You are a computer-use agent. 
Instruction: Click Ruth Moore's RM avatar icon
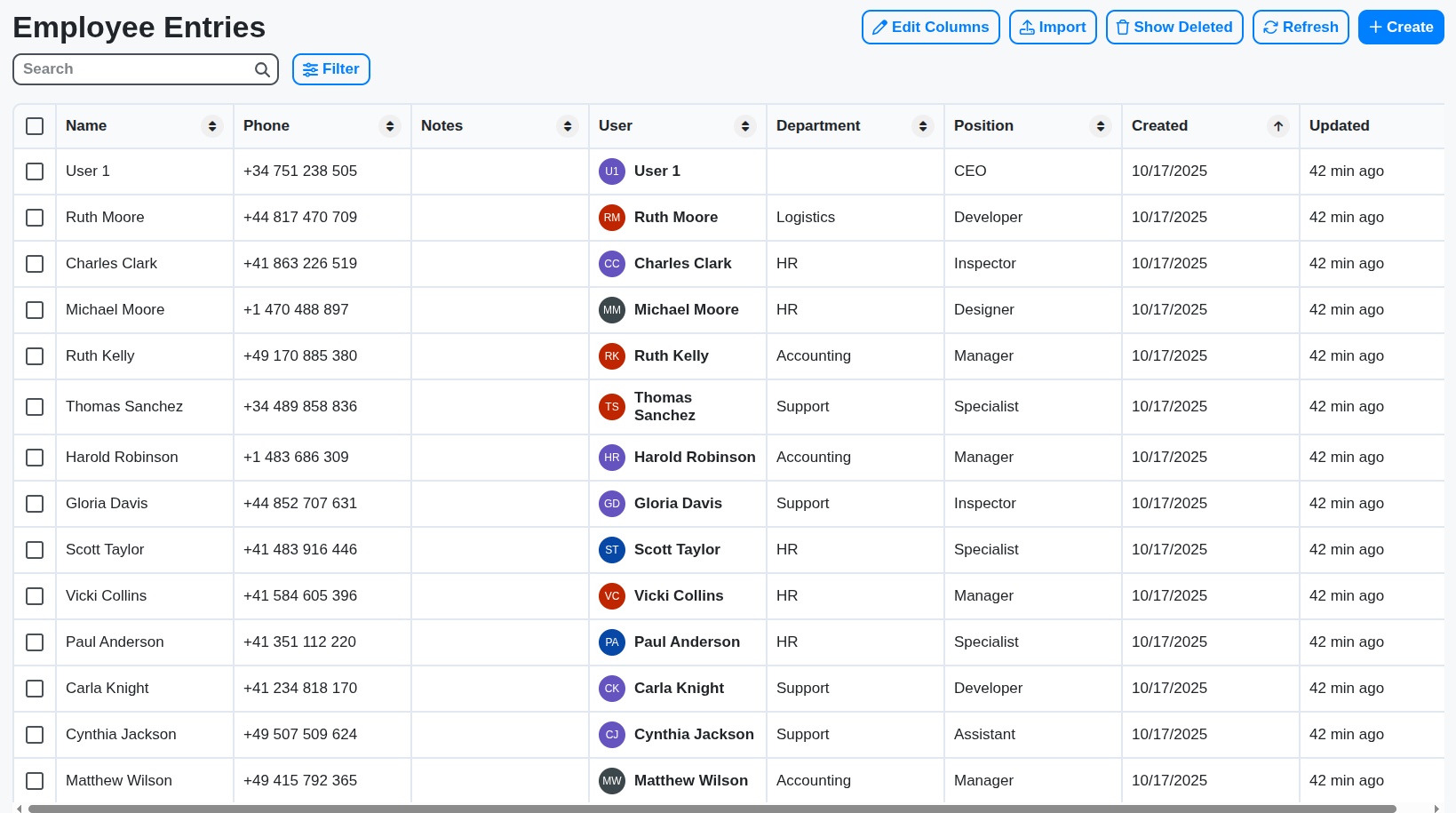tap(611, 217)
